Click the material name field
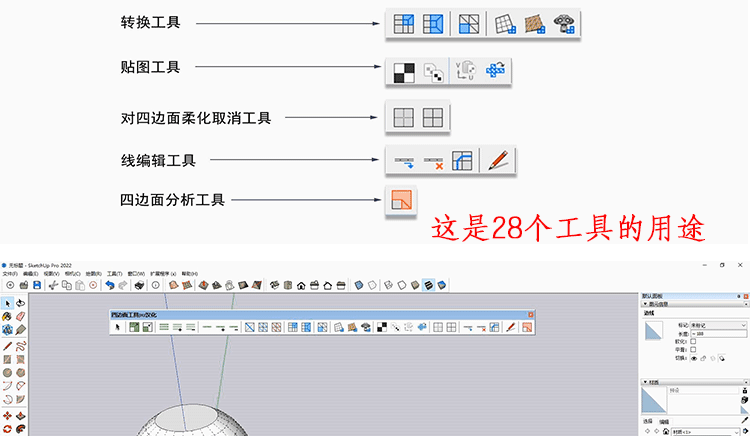The height and width of the screenshot is (436, 750). [704, 391]
